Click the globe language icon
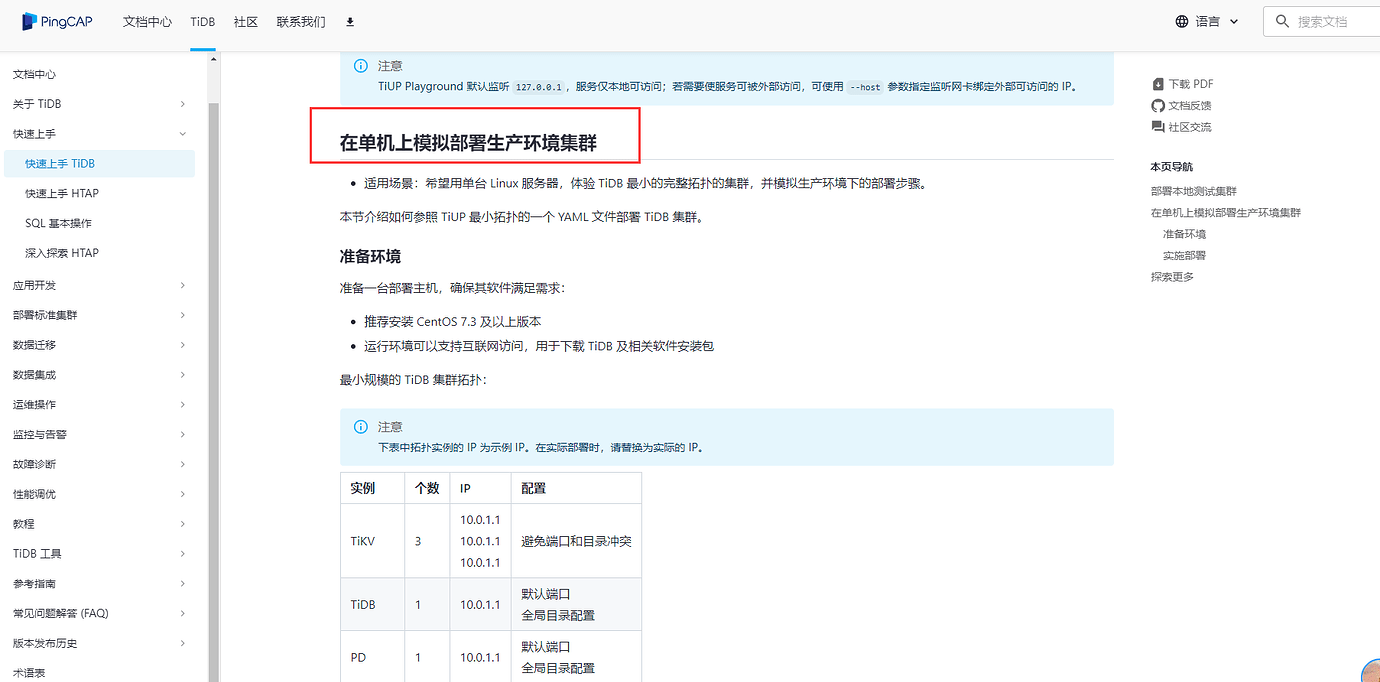 [1182, 21]
